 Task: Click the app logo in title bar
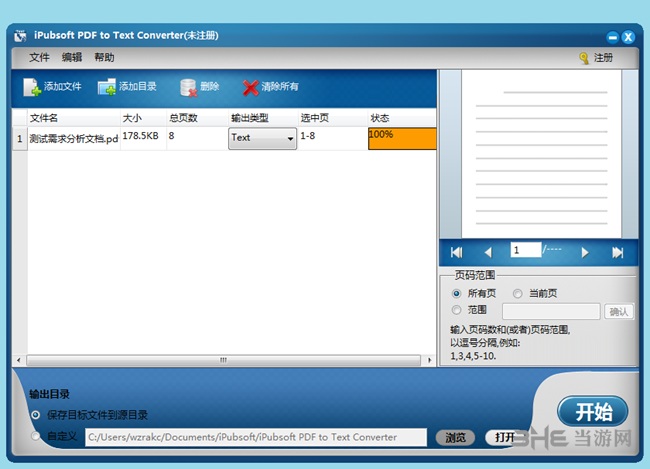[x=19, y=36]
